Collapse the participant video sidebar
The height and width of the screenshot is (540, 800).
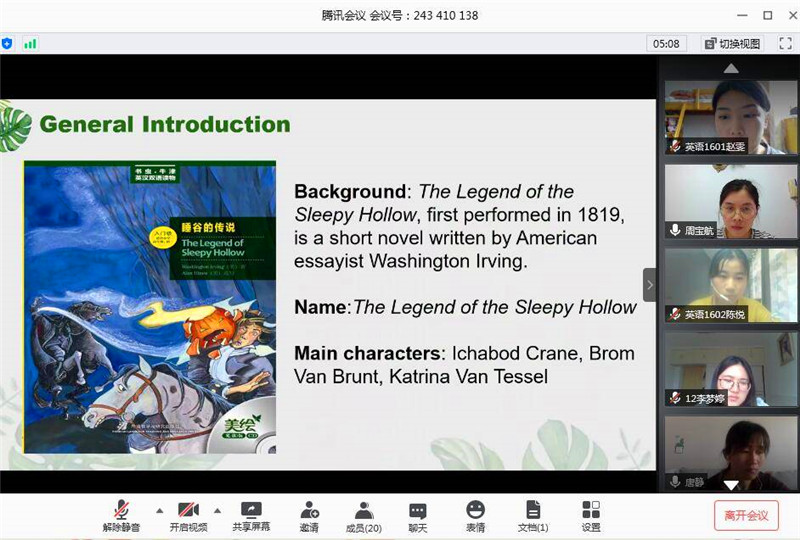point(649,284)
